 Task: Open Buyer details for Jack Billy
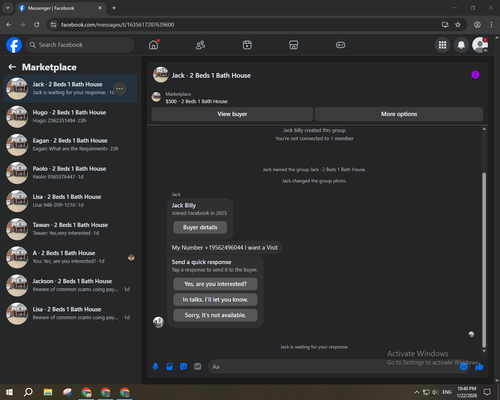(200, 227)
